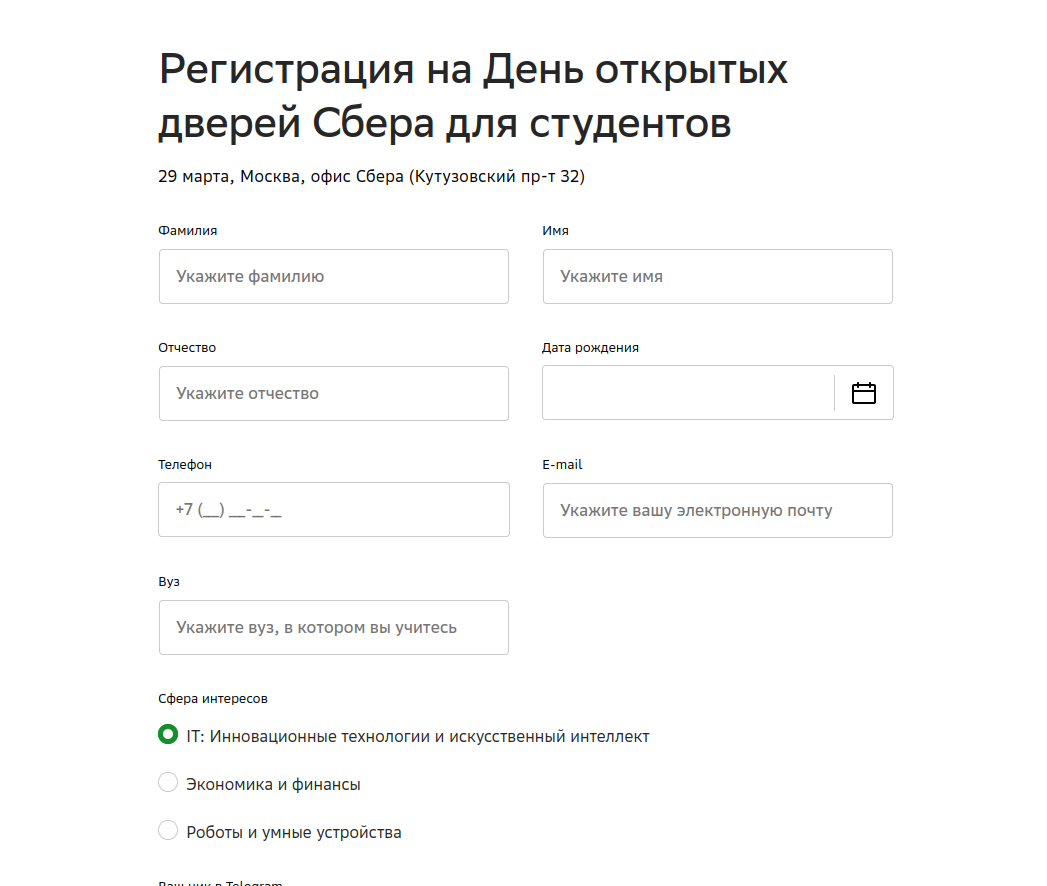
Task: Click the Телефон label above the phone field
Action: click(x=185, y=464)
